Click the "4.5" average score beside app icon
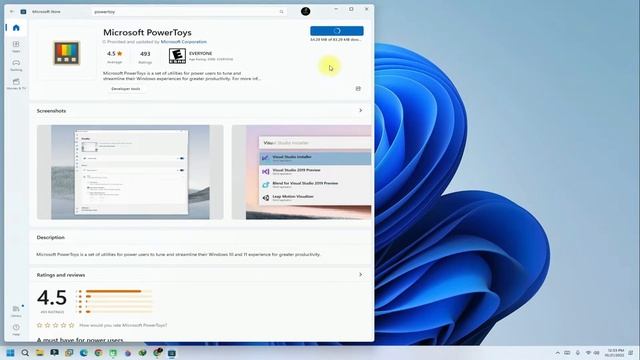Screen dimensions: 640x360 (x=115, y=53)
